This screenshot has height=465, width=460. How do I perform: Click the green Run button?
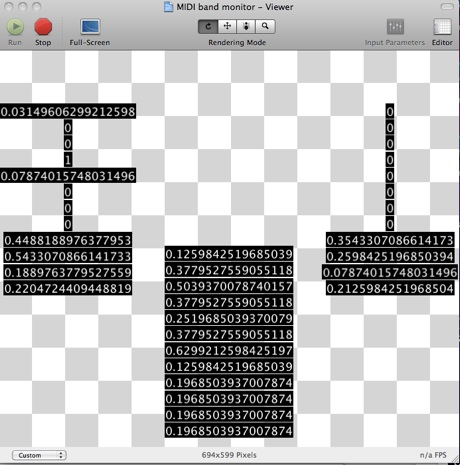15,27
